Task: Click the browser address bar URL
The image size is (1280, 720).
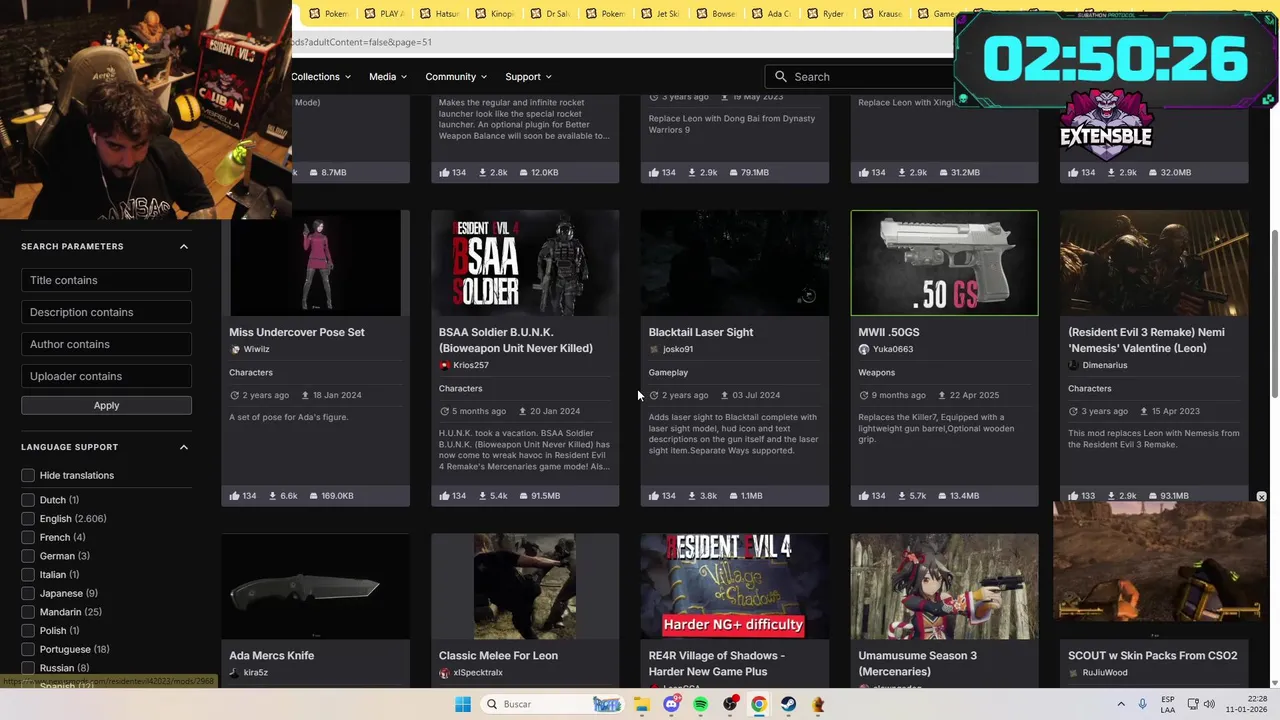Action: tap(362, 42)
